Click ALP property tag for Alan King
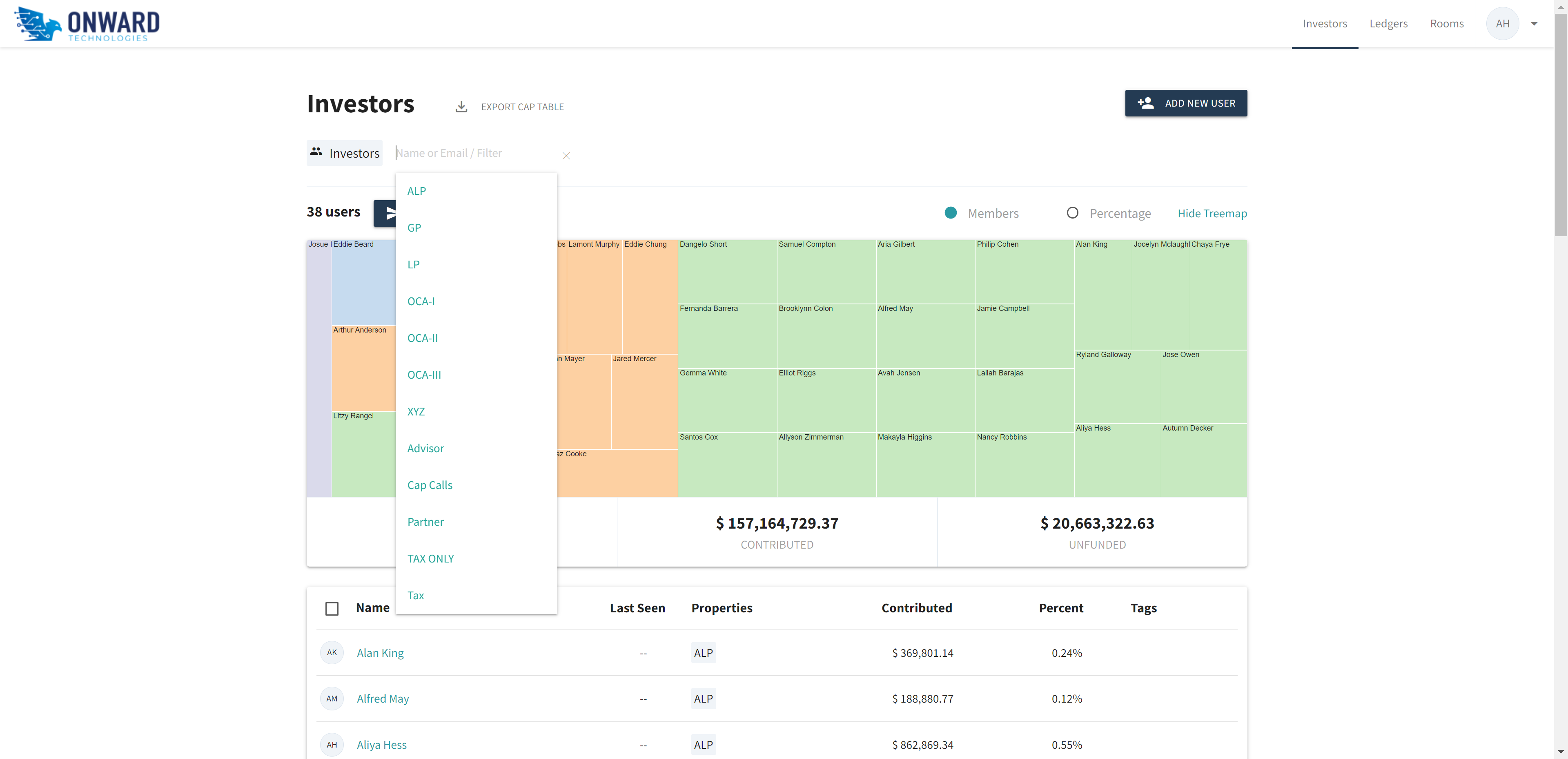The height and width of the screenshot is (759, 1568). 703,653
